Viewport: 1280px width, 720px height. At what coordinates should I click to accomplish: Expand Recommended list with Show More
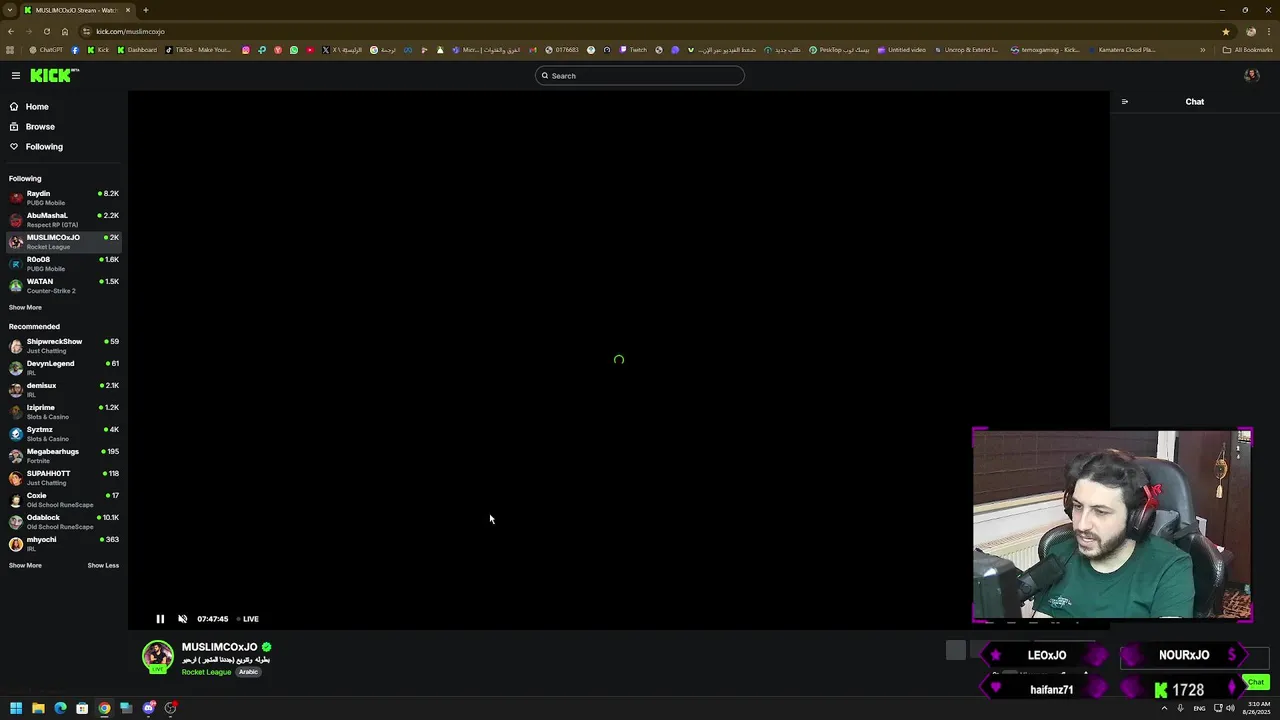[x=25, y=566]
